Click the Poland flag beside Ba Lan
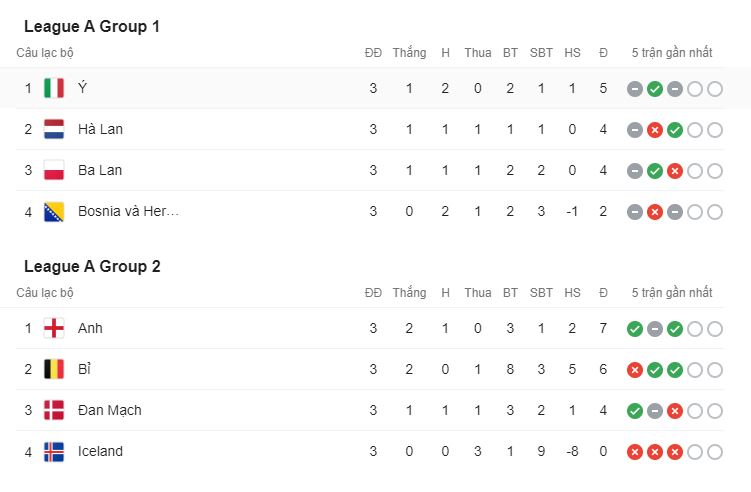The width and height of the screenshot is (751, 492). 54,170
